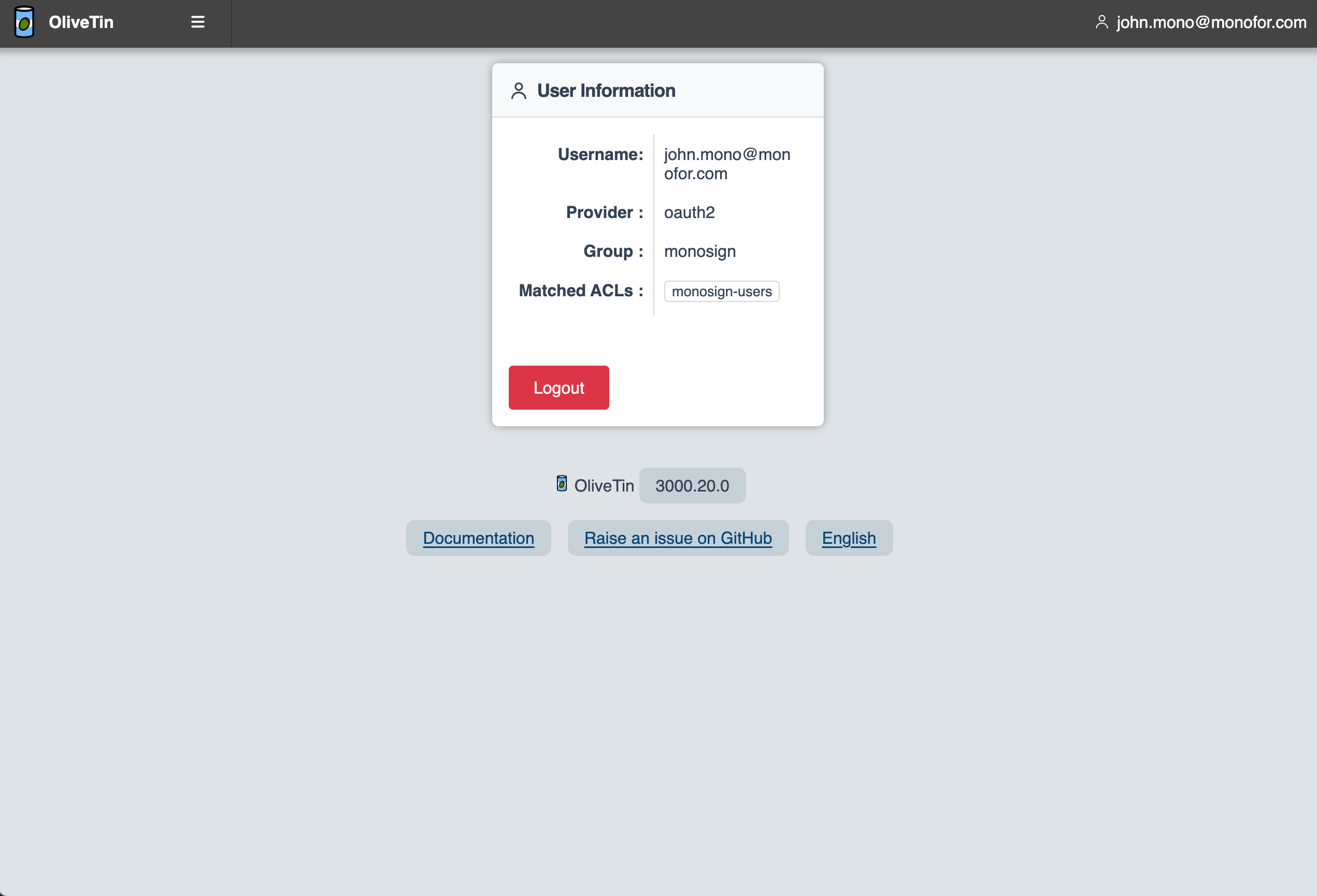Click the 3000.20.0 version badge

click(x=693, y=485)
